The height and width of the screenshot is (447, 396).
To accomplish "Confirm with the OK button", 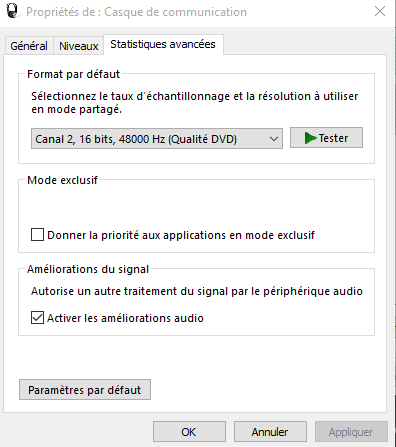I will (189, 432).
